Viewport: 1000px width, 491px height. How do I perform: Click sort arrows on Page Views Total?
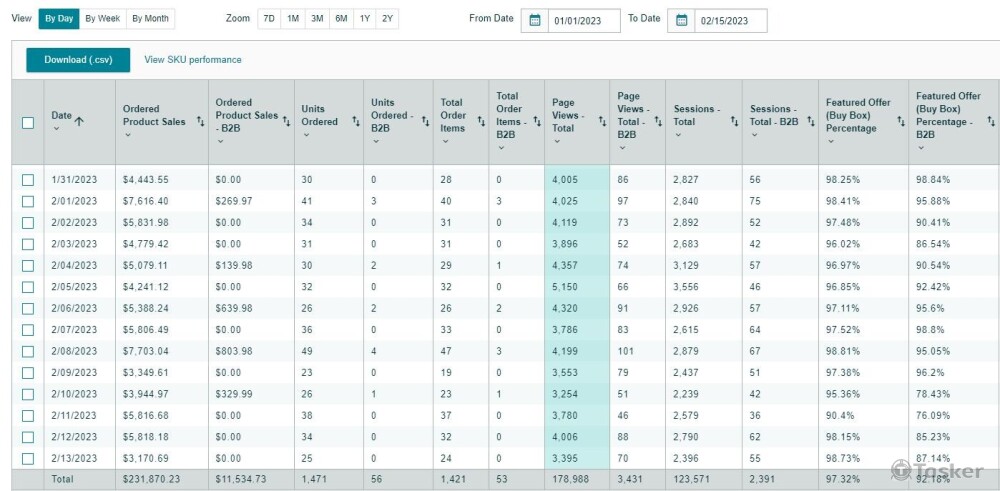pyautogui.click(x=601, y=122)
